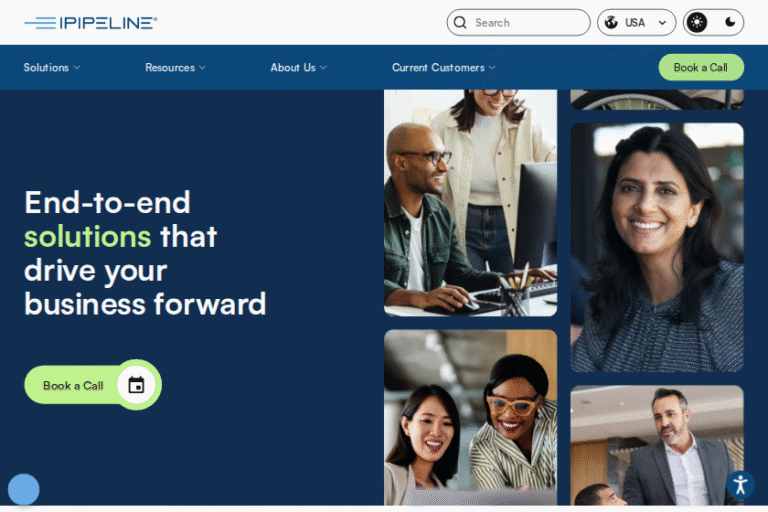Click the calendar icon on hero button
The image size is (768, 512).
pyautogui.click(x=136, y=385)
